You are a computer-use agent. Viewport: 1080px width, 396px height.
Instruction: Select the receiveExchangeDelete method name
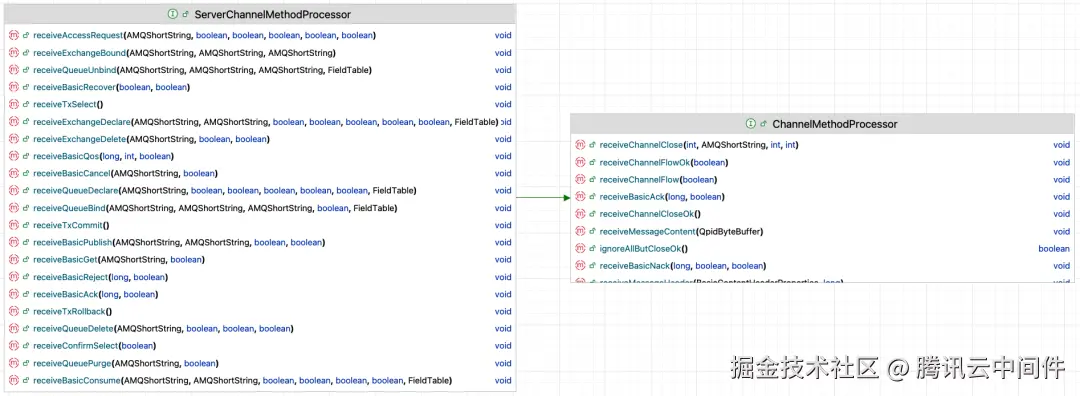click(81, 138)
